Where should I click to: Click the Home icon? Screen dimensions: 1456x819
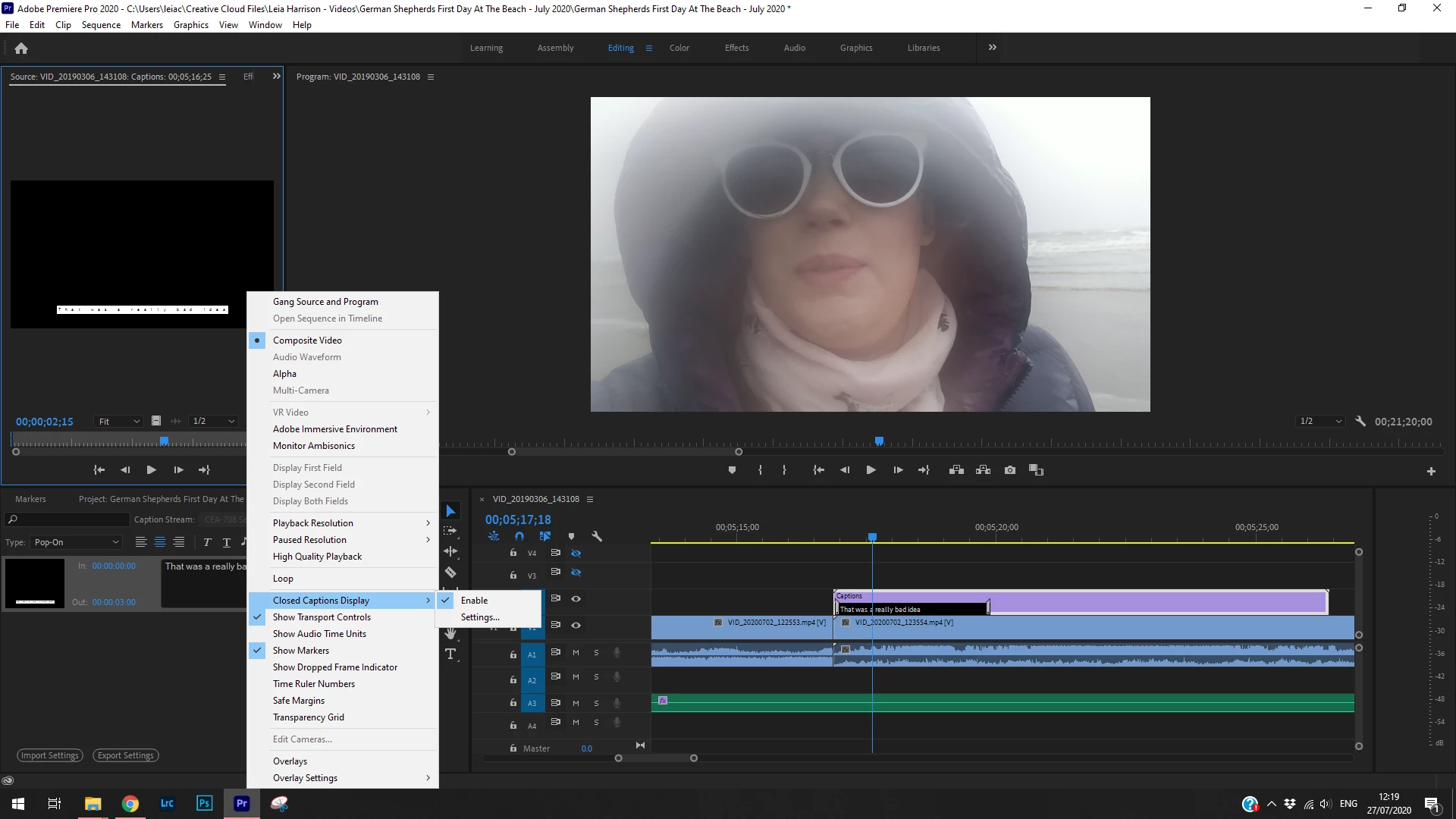pyautogui.click(x=21, y=48)
